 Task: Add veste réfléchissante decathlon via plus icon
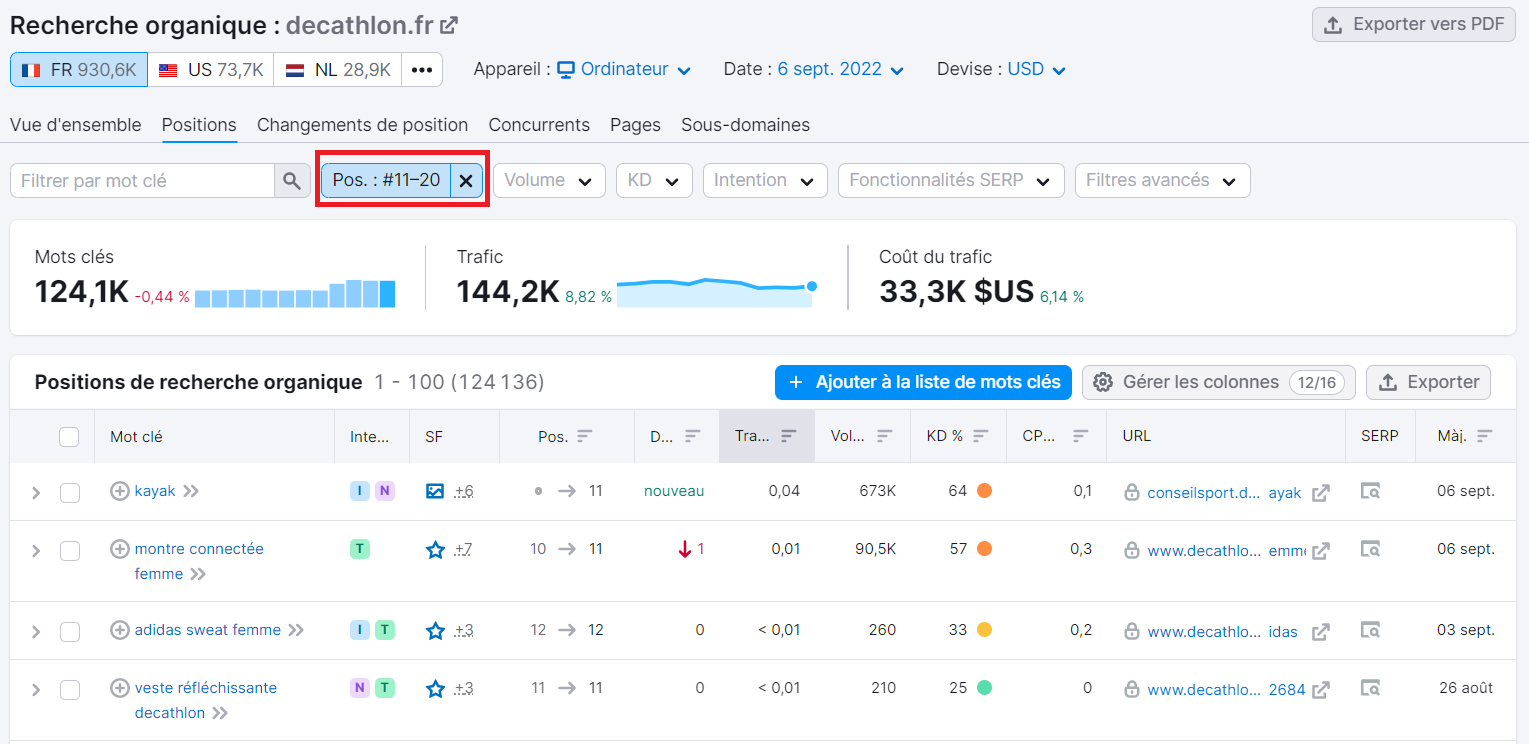click(120, 688)
